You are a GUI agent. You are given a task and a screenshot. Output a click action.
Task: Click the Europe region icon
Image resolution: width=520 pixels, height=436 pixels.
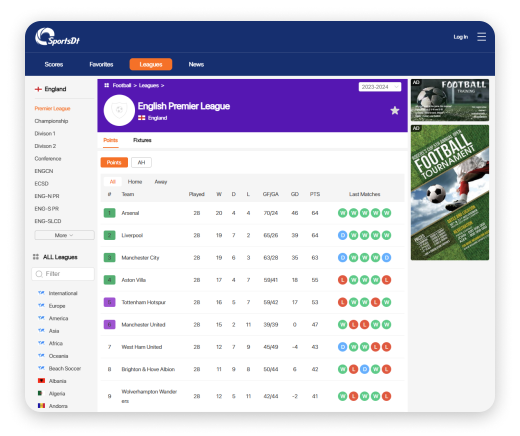41,305
